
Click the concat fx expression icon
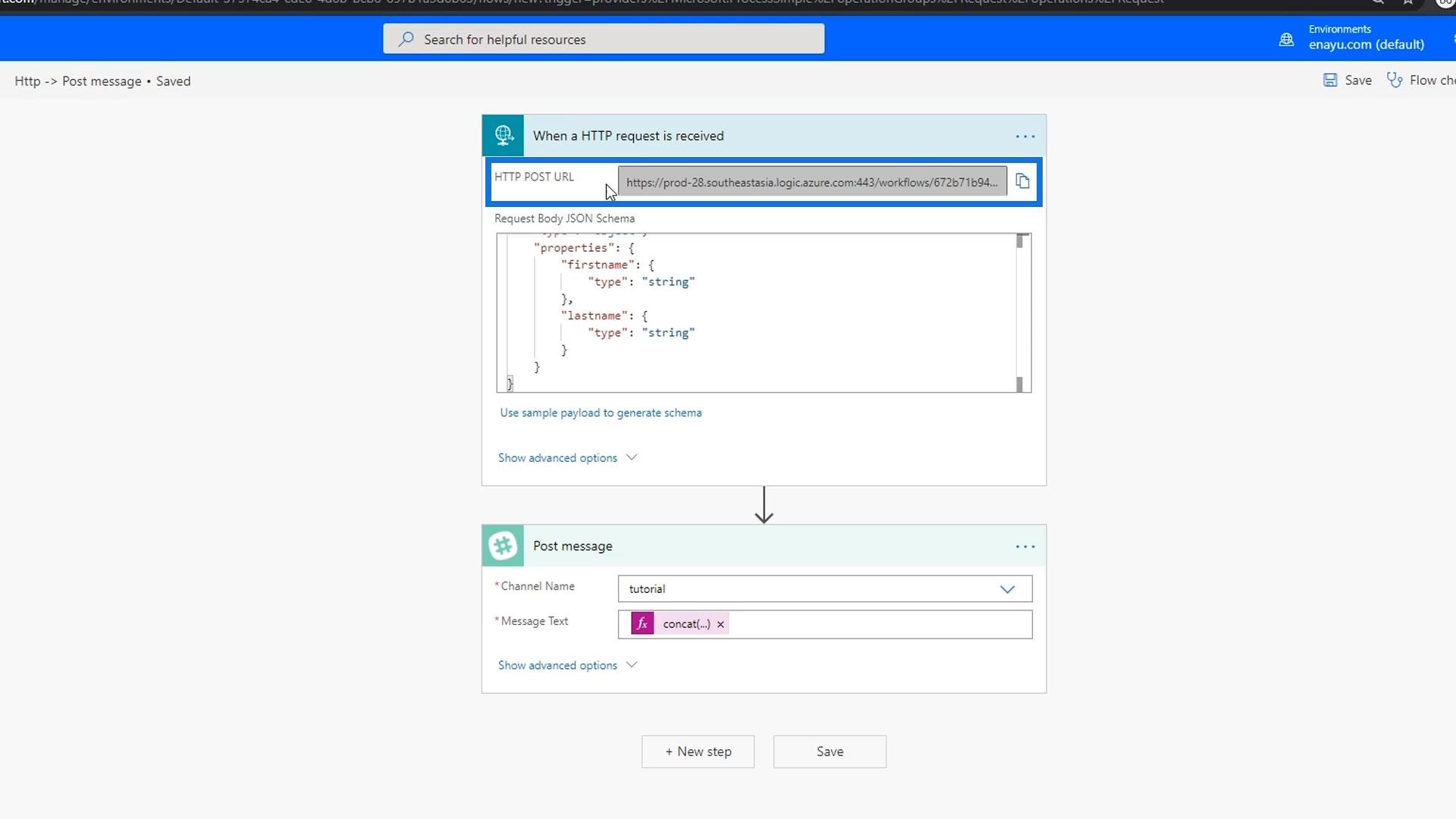[x=642, y=624]
